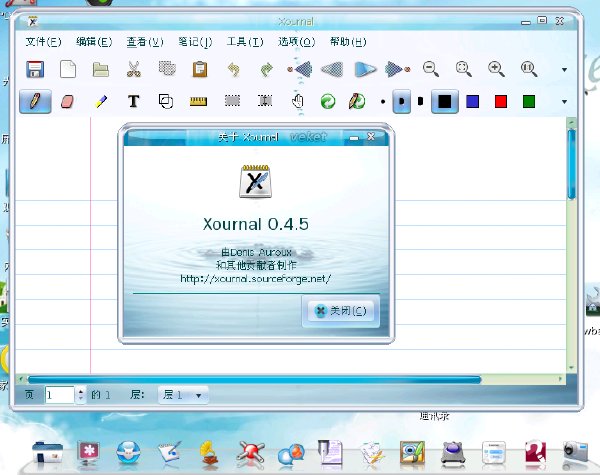This screenshot has width=600, height=475.
Task: Expand tool toolbar overflow arrow
Action: (564, 102)
